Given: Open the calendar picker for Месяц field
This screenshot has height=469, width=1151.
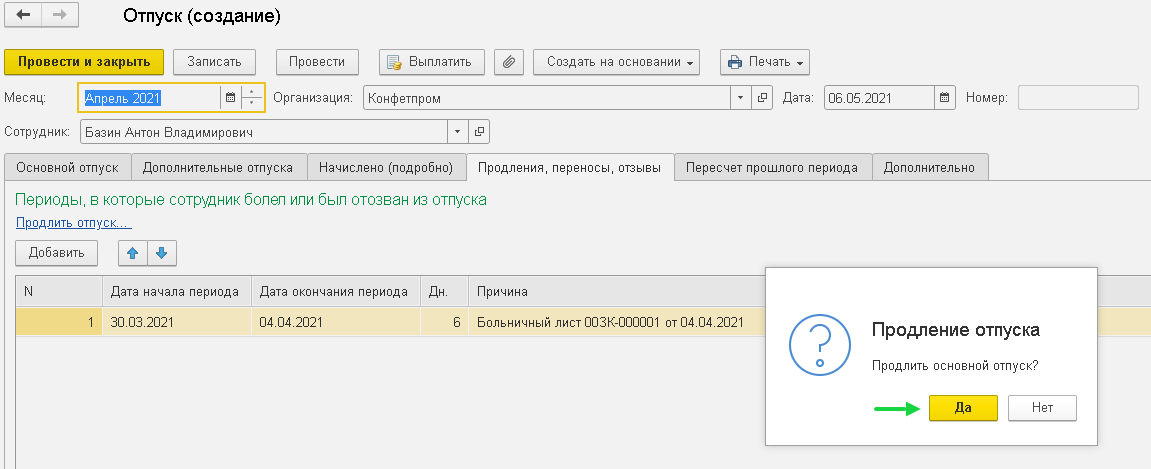Looking at the screenshot, I should [x=230, y=98].
